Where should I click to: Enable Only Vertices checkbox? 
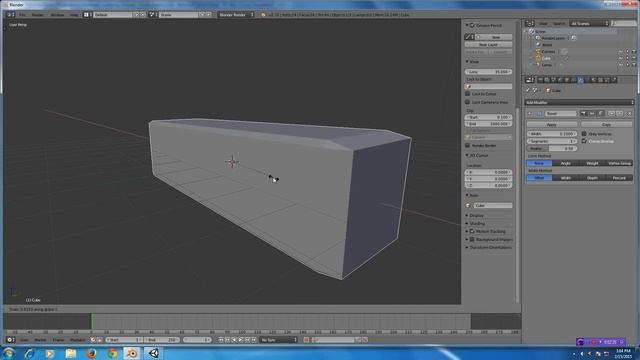584,134
